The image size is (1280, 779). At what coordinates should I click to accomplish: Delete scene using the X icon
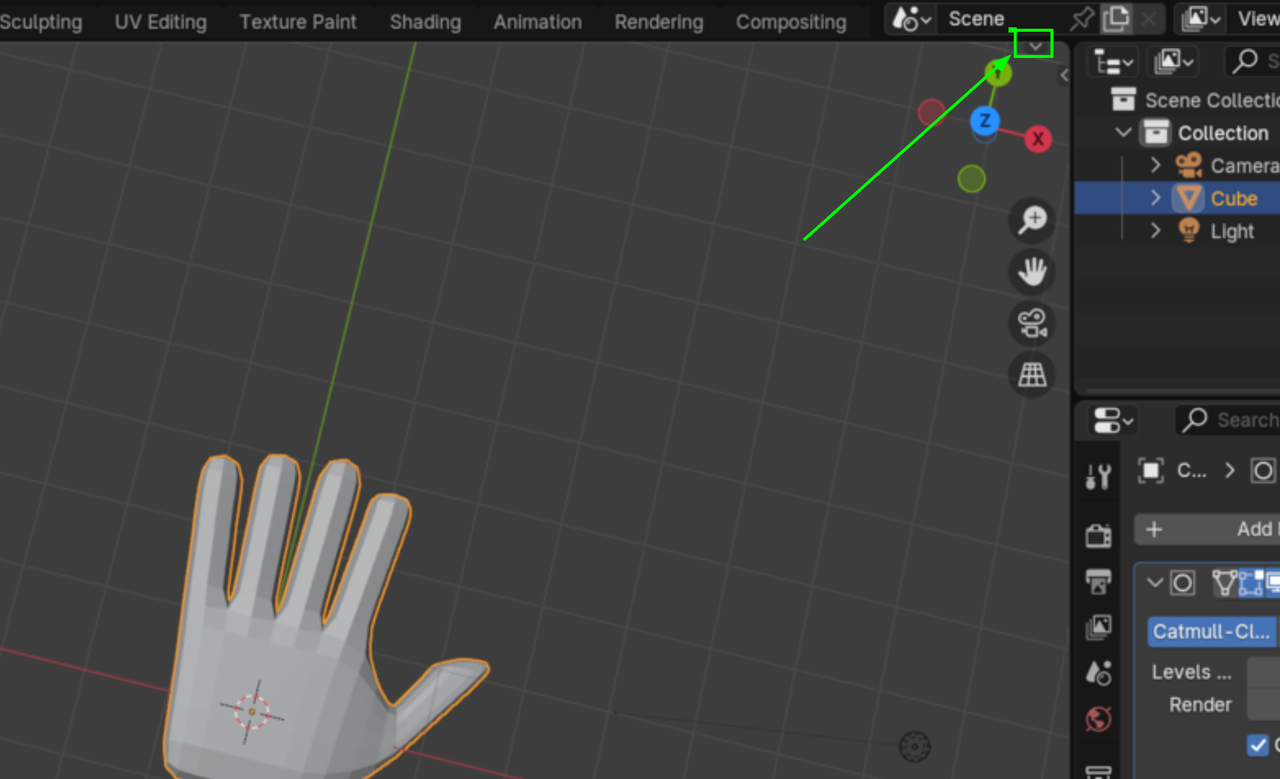(x=1149, y=18)
